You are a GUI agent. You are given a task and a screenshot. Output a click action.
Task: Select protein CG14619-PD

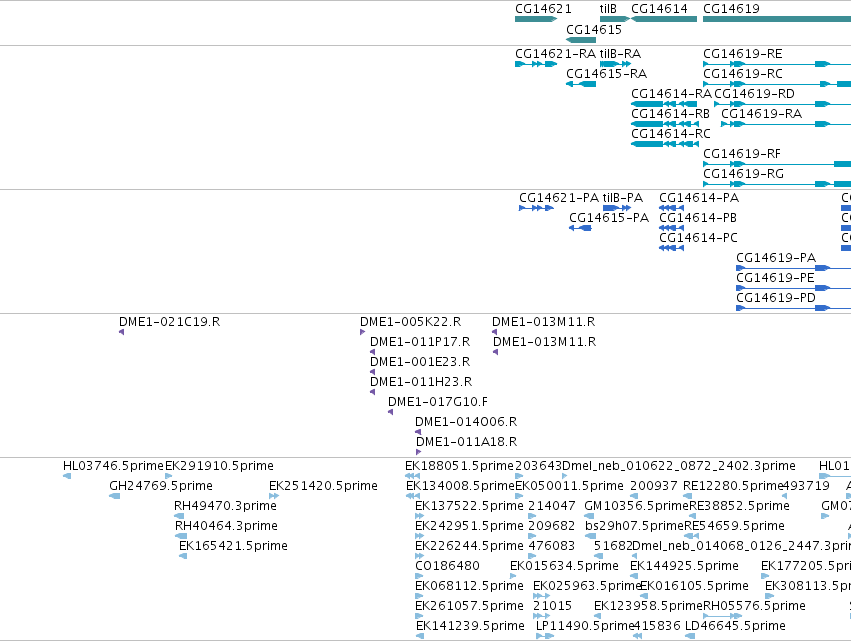tap(793, 309)
